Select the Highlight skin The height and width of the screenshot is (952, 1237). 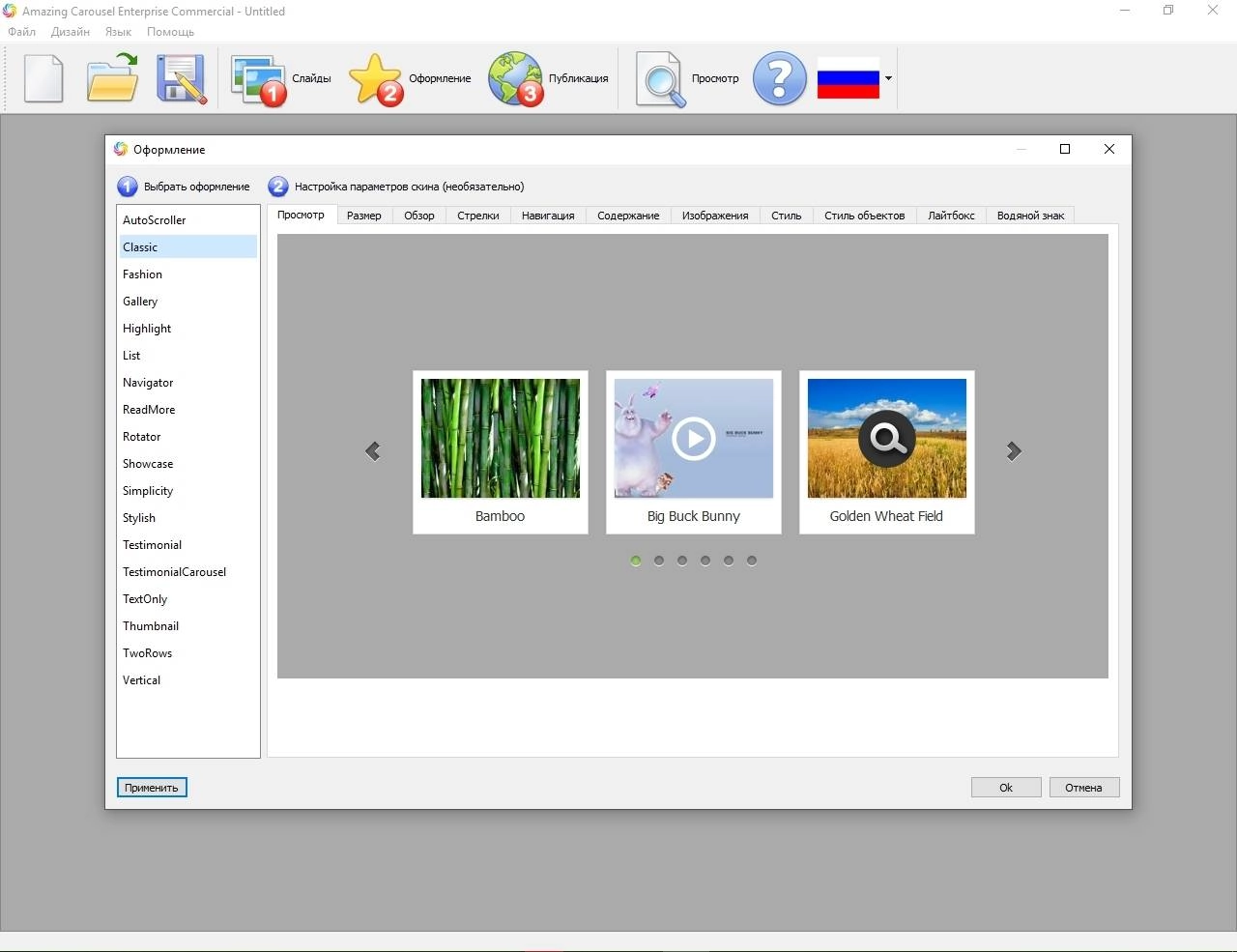coord(188,329)
